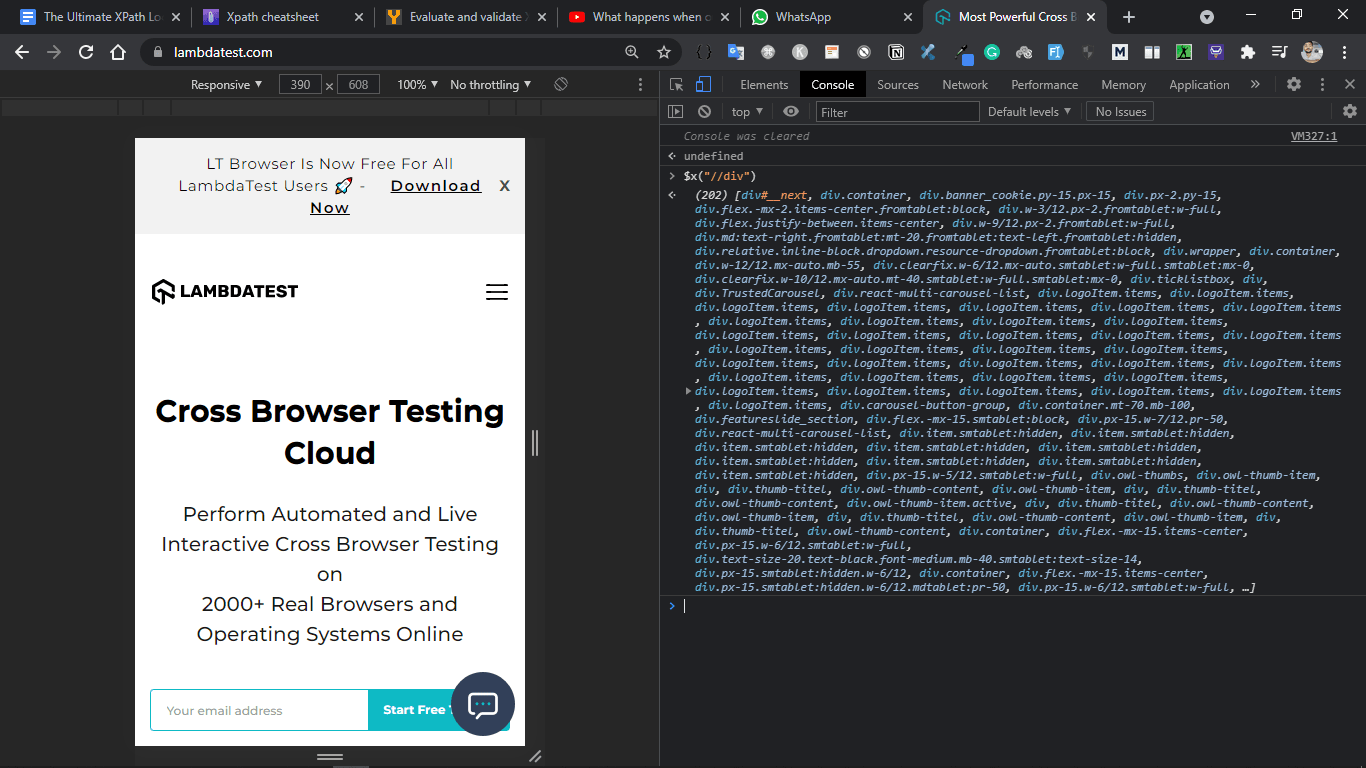The height and width of the screenshot is (768, 1366).
Task: Click the console Filter input field
Action: click(897, 112)
